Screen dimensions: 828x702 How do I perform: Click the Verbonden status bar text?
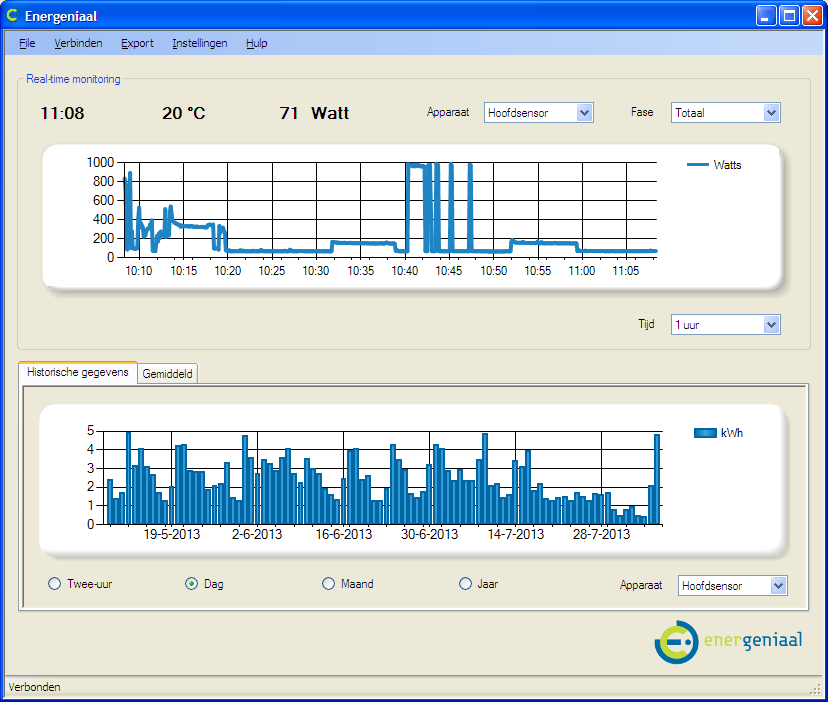pyautogui.click(x=34, y=687)
